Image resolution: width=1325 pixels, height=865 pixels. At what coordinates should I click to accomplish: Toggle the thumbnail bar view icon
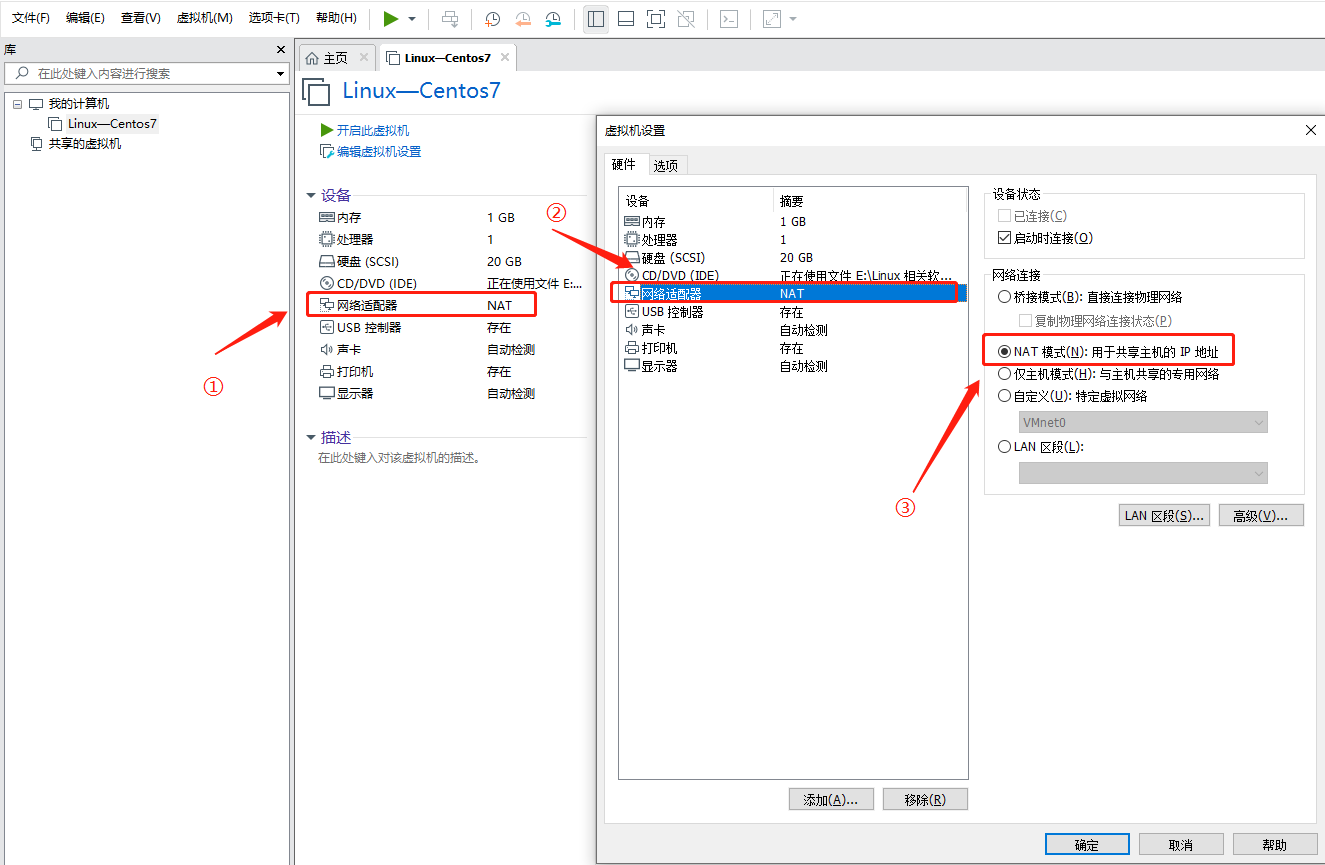point(626,19)
